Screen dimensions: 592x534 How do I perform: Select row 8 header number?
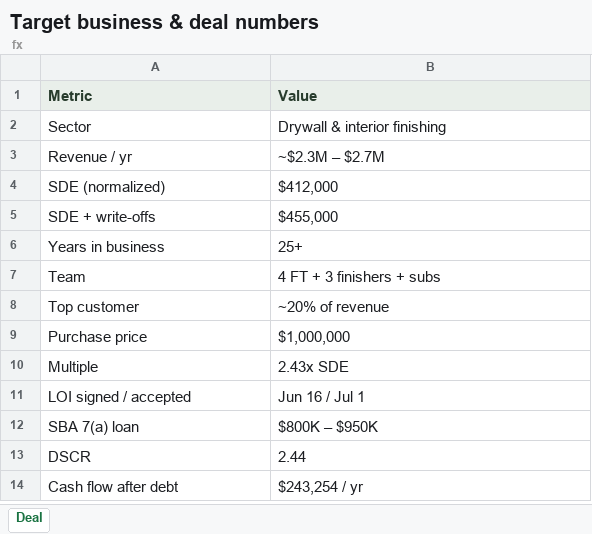click(20, 306)
